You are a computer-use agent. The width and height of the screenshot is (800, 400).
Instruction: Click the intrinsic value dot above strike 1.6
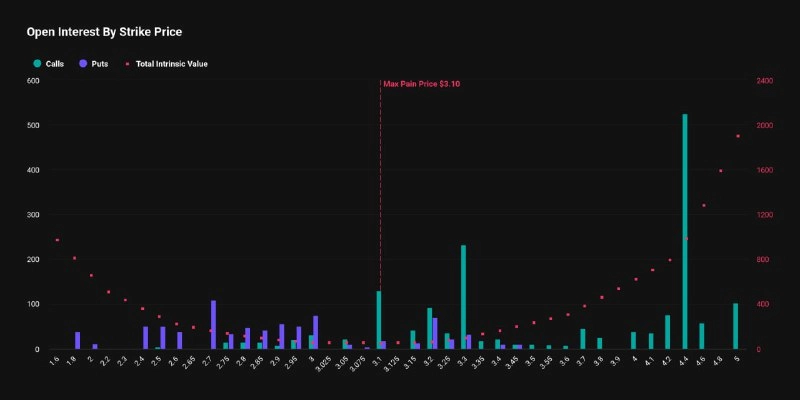57,240
